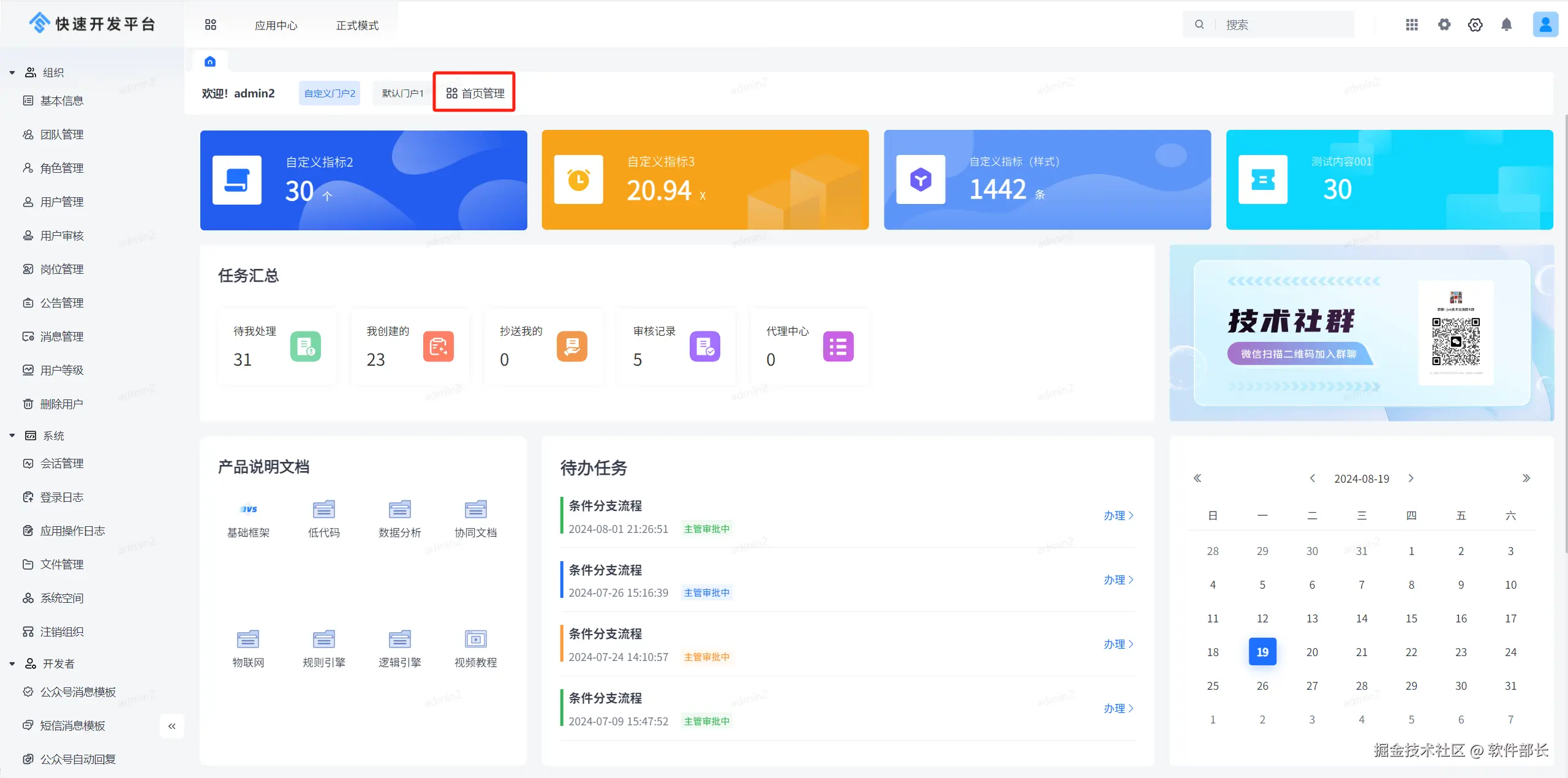Click the 基础框架 JVS icon
This screenshot has height=778, width=1568.
[x=248, y=509]
